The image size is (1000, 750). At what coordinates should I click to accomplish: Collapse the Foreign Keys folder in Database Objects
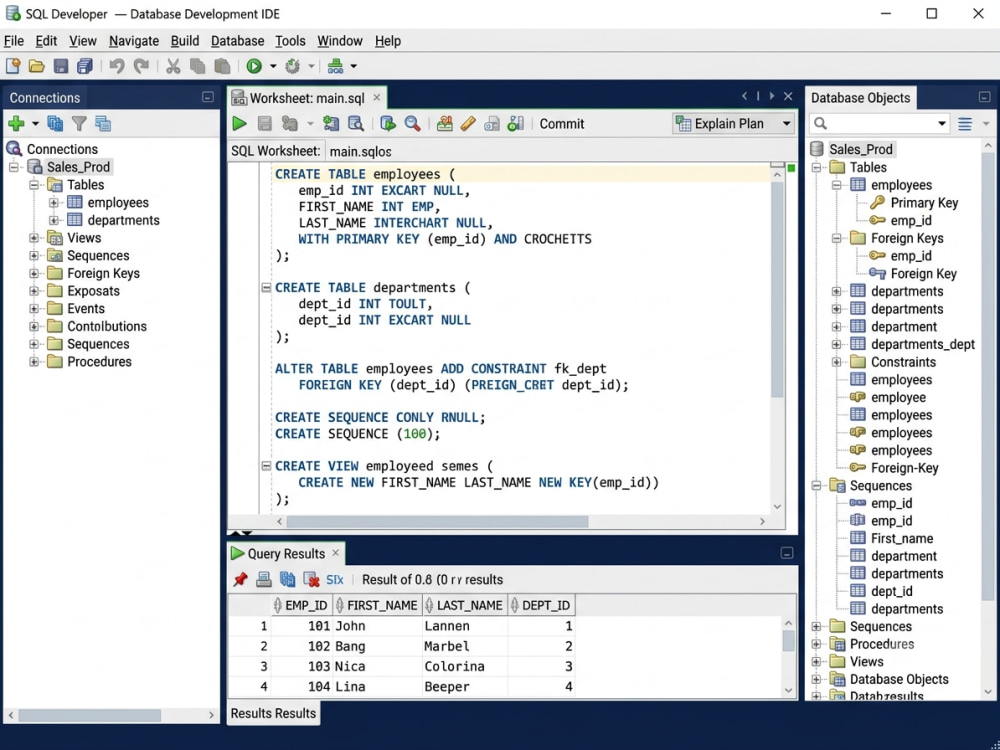tap(836, 239)
